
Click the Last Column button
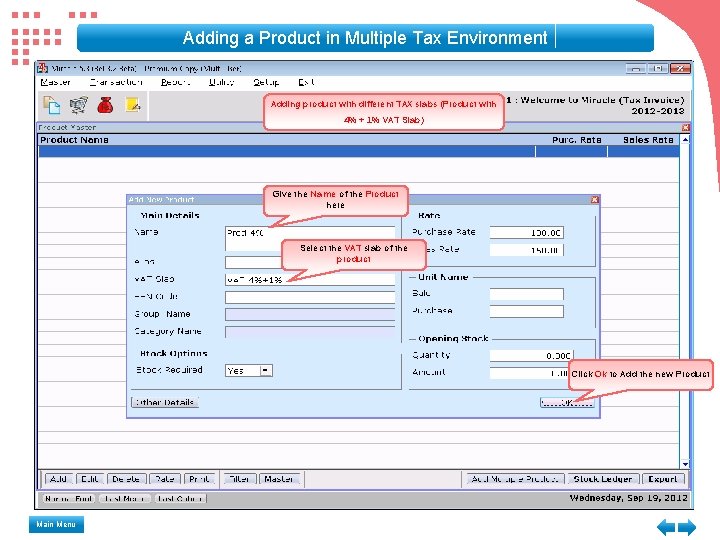180,498
